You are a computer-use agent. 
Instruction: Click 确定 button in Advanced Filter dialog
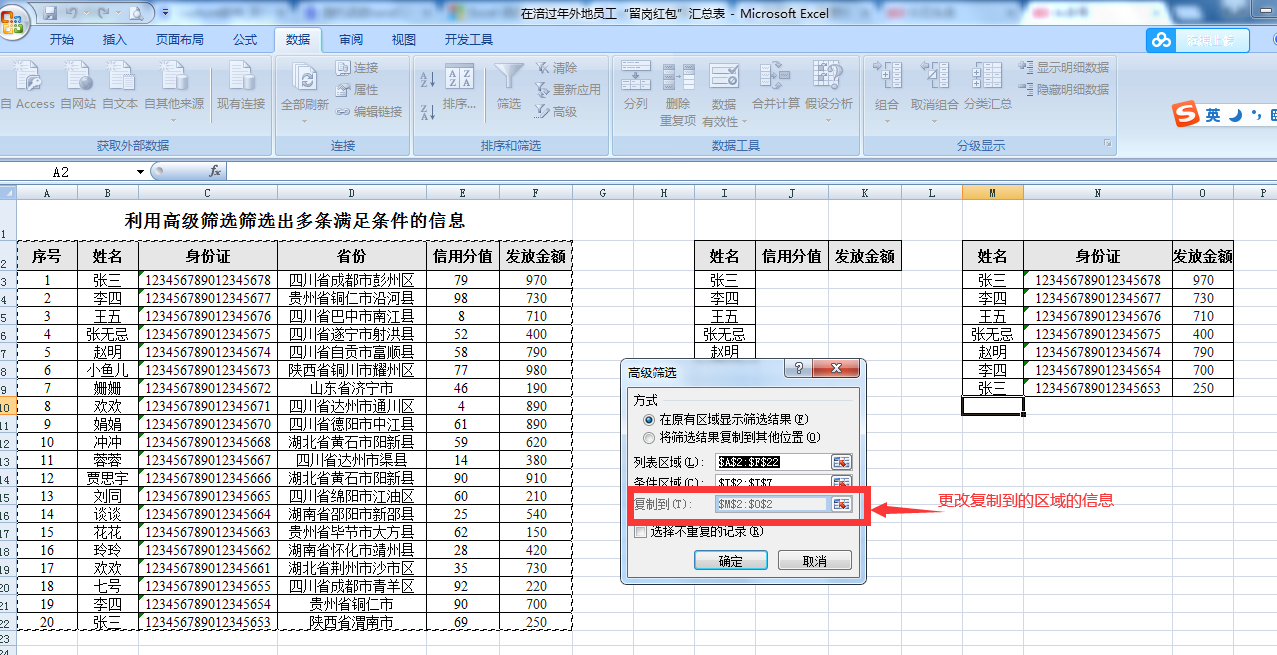pyautogui.click(x=731, y=561)
